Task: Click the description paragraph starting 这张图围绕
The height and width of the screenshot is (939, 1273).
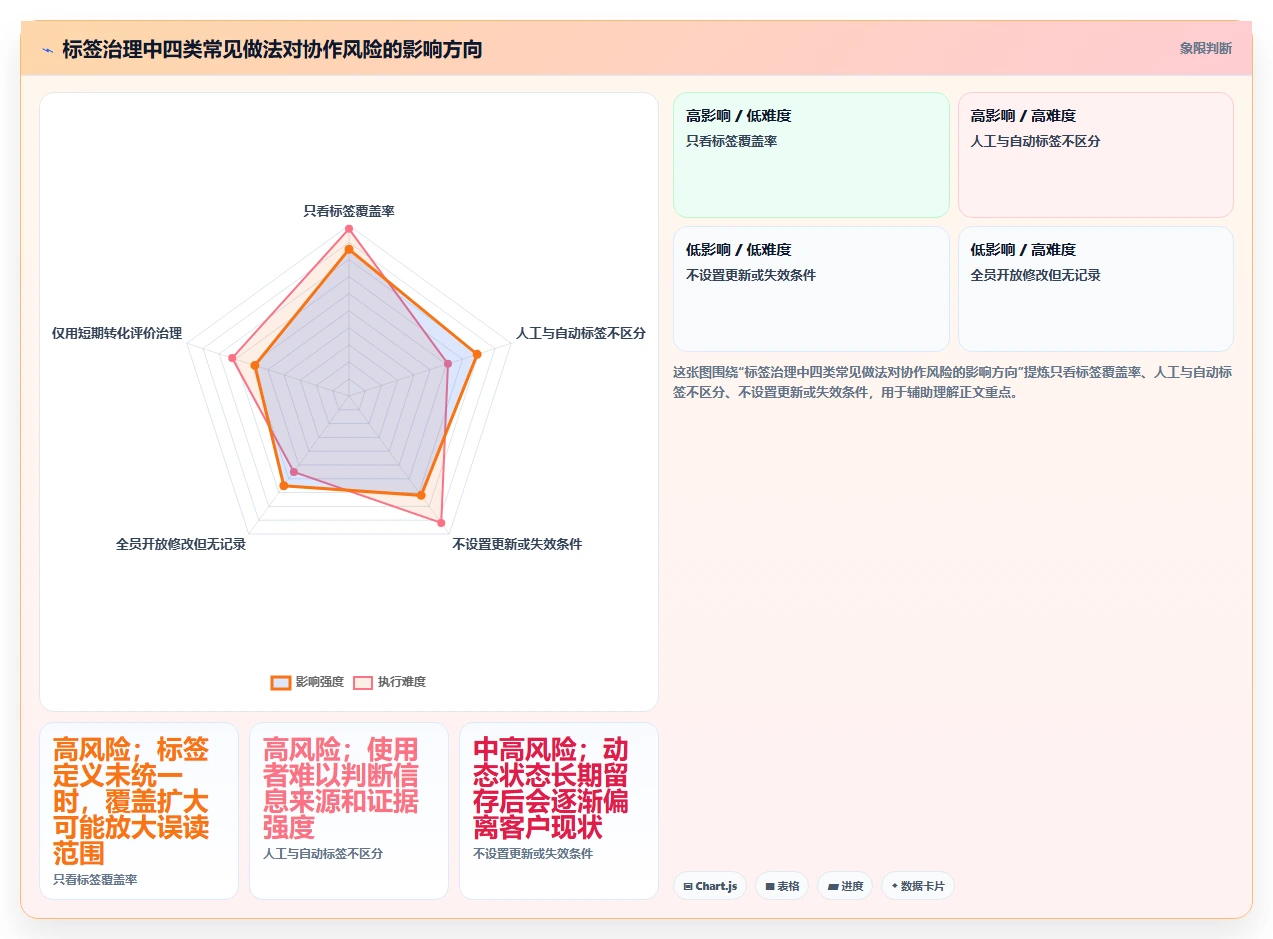Action: pos(953,382)
